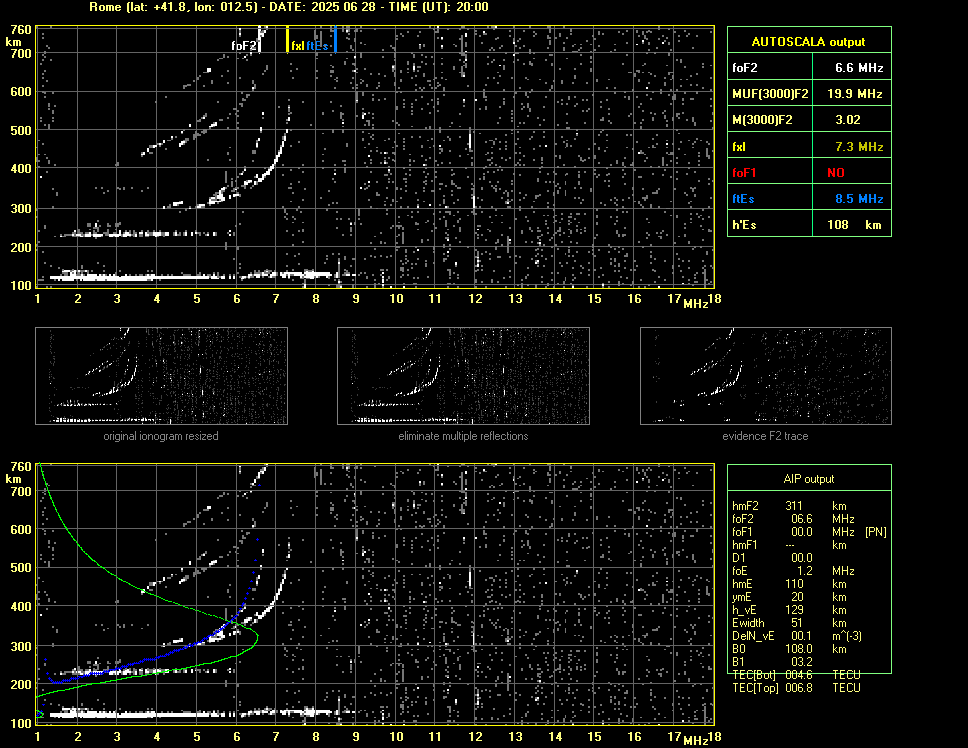Viewport: 968px width, 748px height.
Task: Click the 12 MHz tick label on bottom ionogram
Action: 475,736
